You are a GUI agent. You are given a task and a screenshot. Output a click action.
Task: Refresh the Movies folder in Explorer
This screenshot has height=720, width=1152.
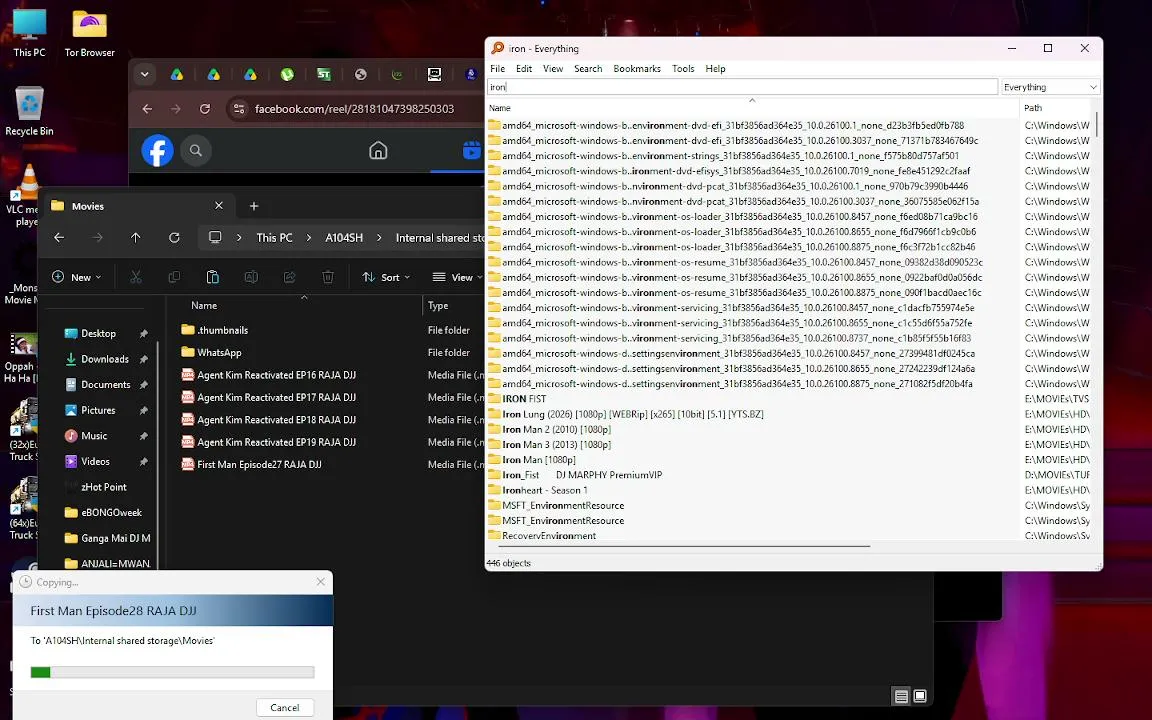174,237
